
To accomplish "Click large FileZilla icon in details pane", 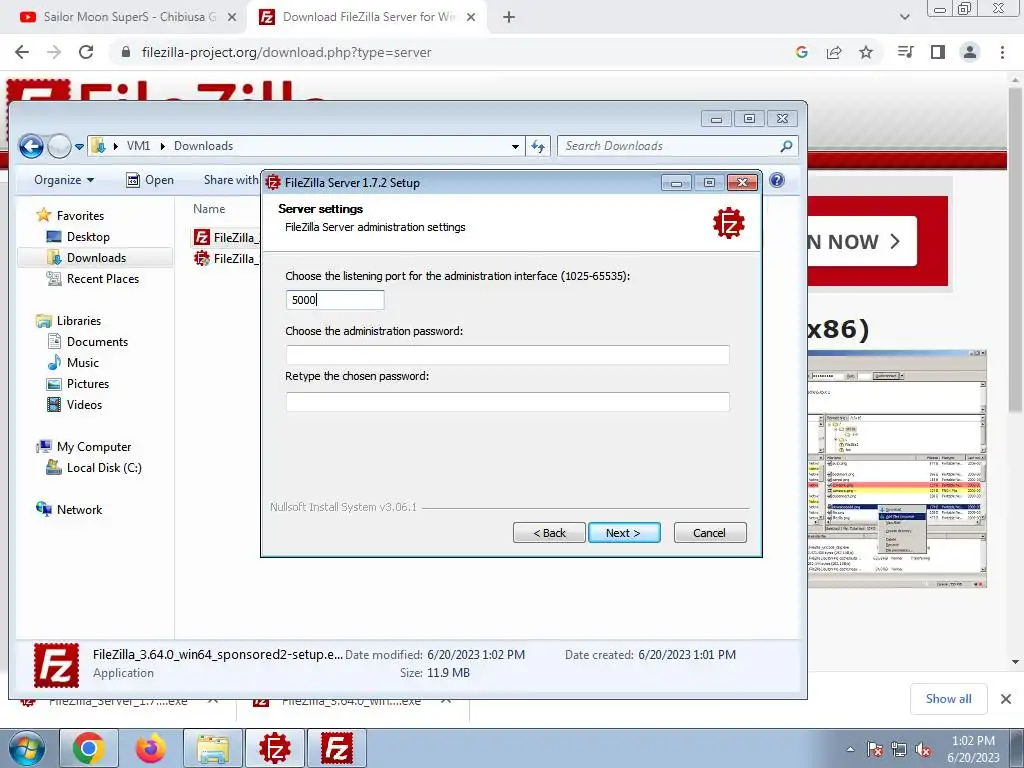I will coord(57,665).
